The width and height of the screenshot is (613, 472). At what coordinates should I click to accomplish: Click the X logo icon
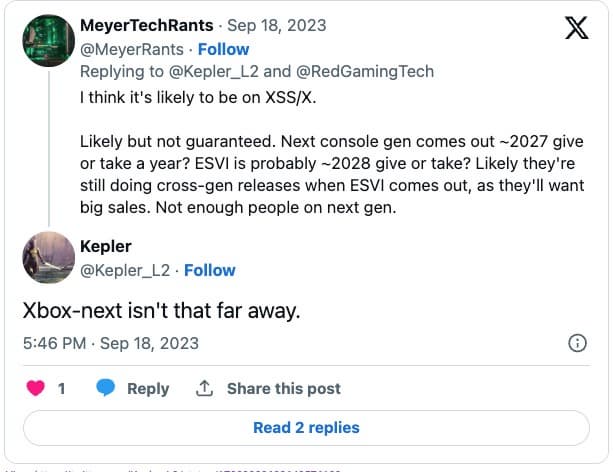click(576, 28)
